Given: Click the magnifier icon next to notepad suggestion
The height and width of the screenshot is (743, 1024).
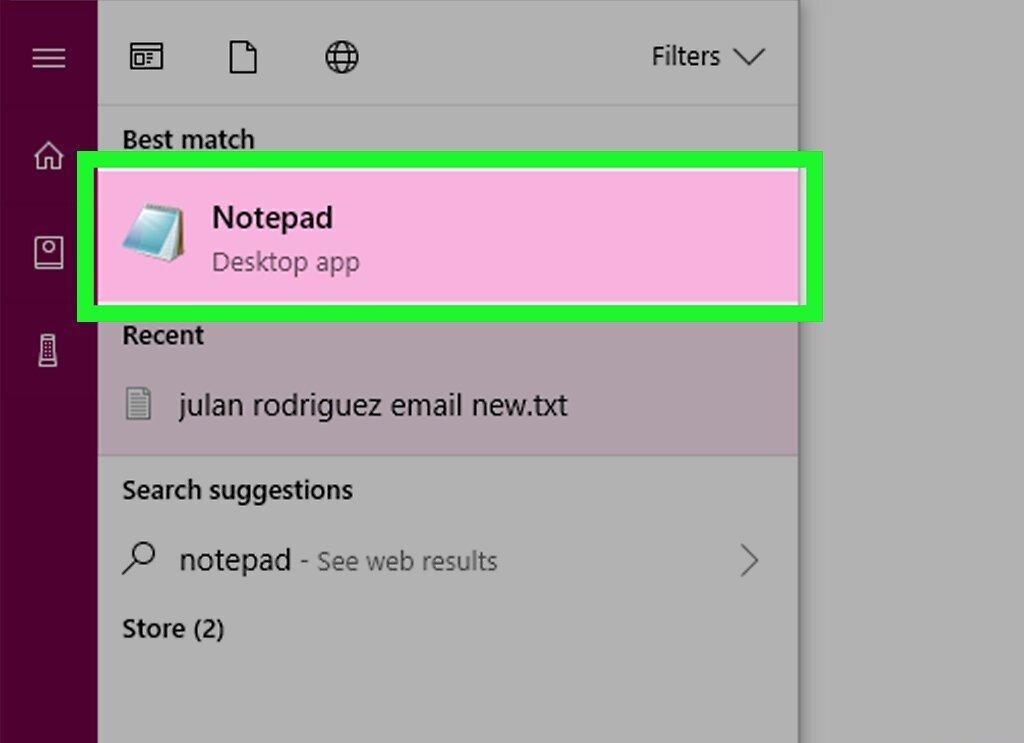Looking at the screenshot, I should point(138,559).
